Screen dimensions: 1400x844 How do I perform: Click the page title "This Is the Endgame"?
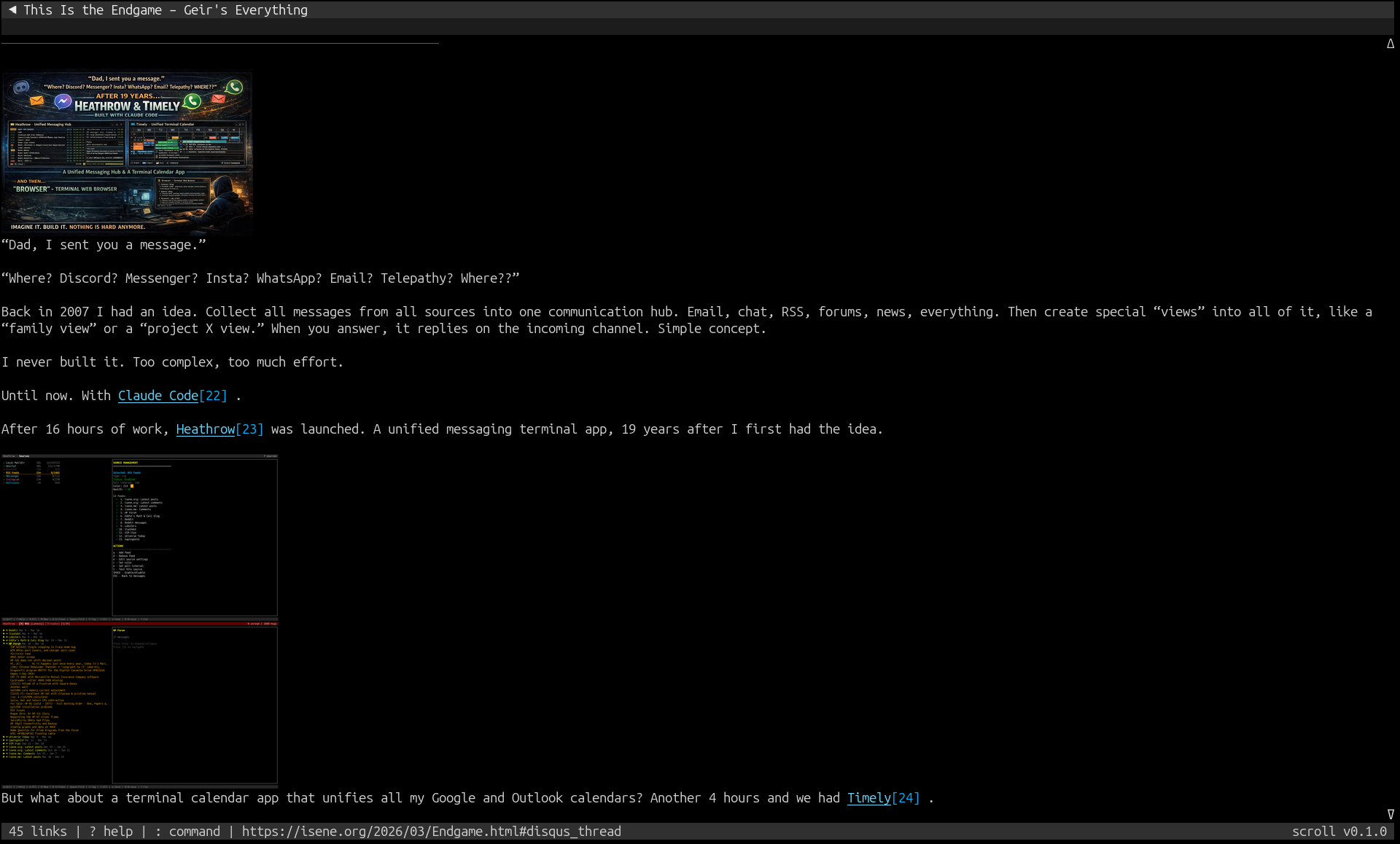pyautogui.click(x=93, y=10)
